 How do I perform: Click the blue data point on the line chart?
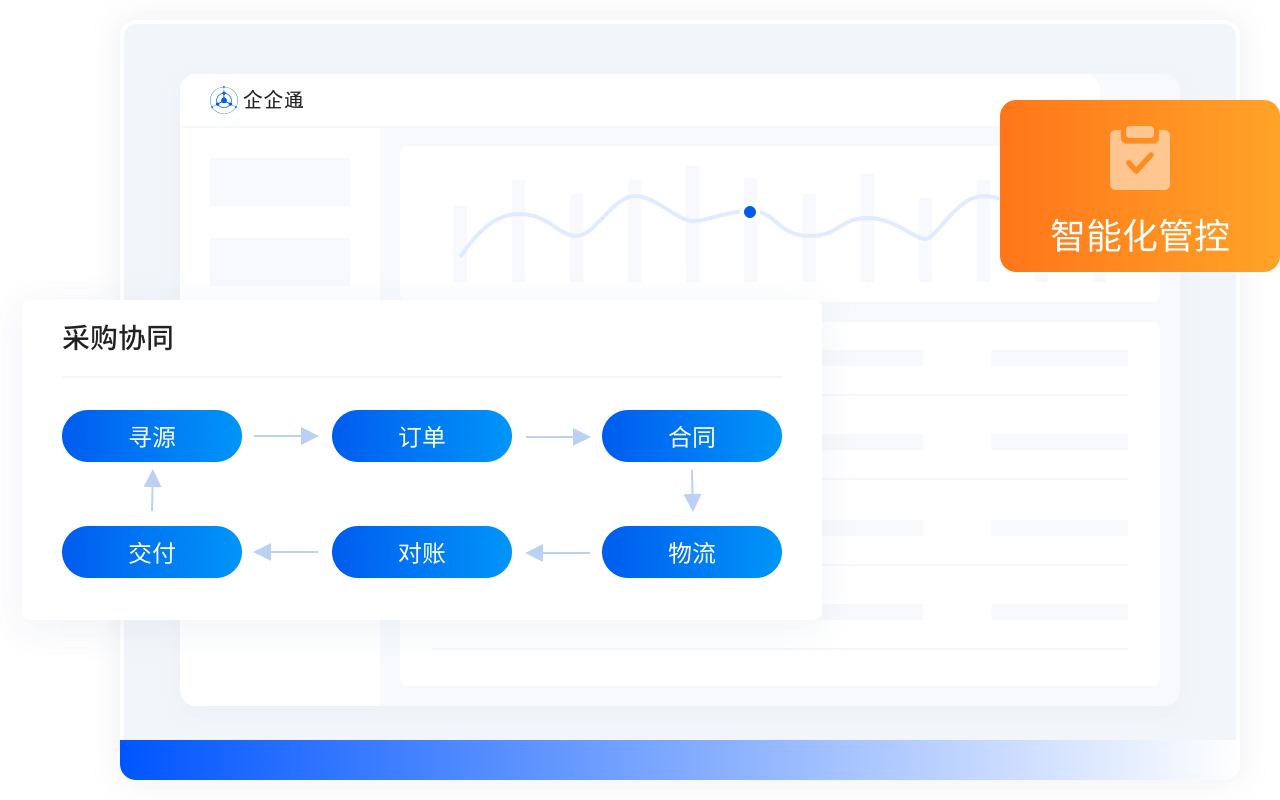pos(750,212)
